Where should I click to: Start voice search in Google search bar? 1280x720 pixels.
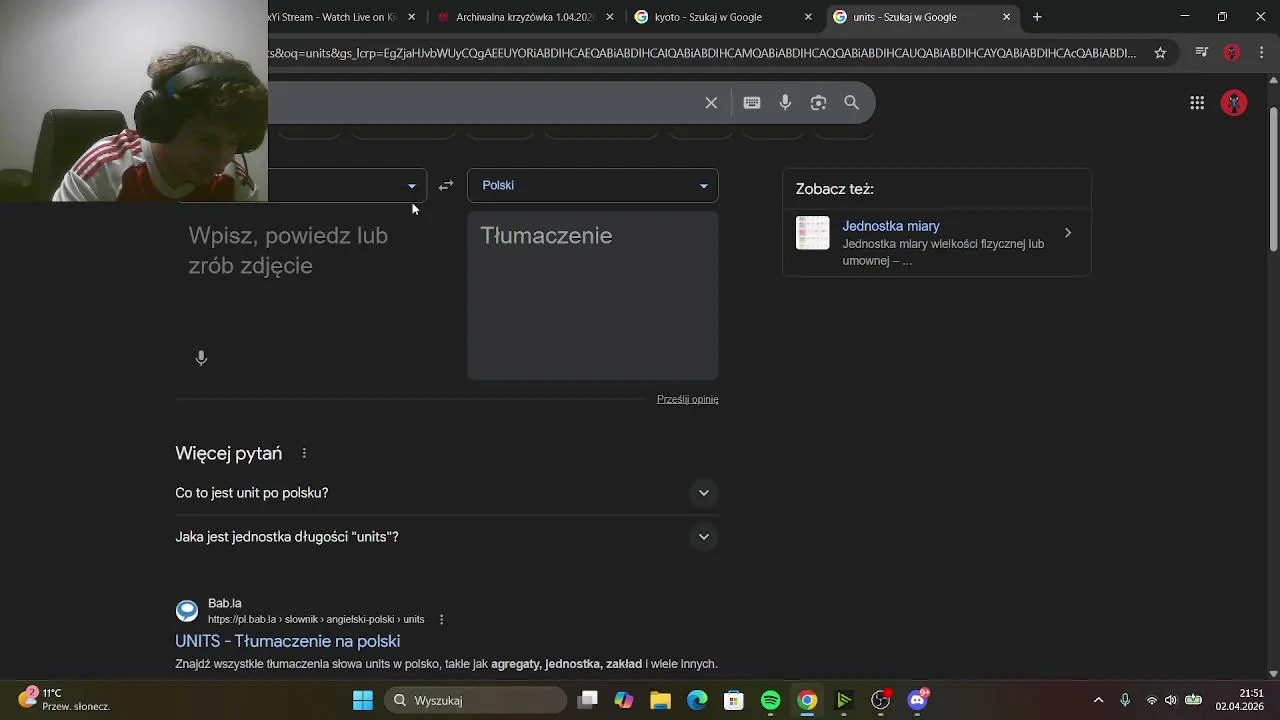[785, 102]
